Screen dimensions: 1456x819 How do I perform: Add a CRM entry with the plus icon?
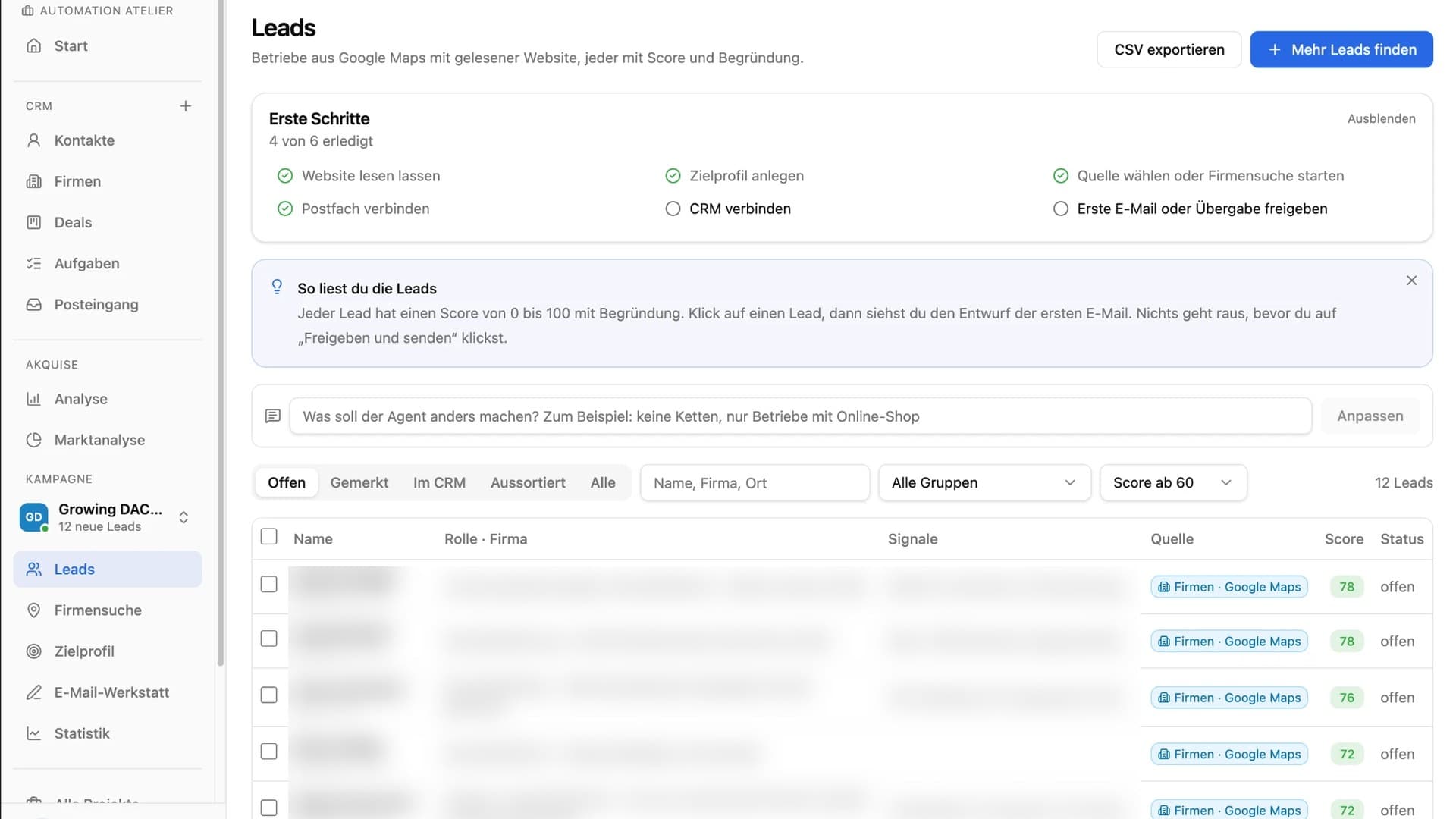tap(185, 106)
